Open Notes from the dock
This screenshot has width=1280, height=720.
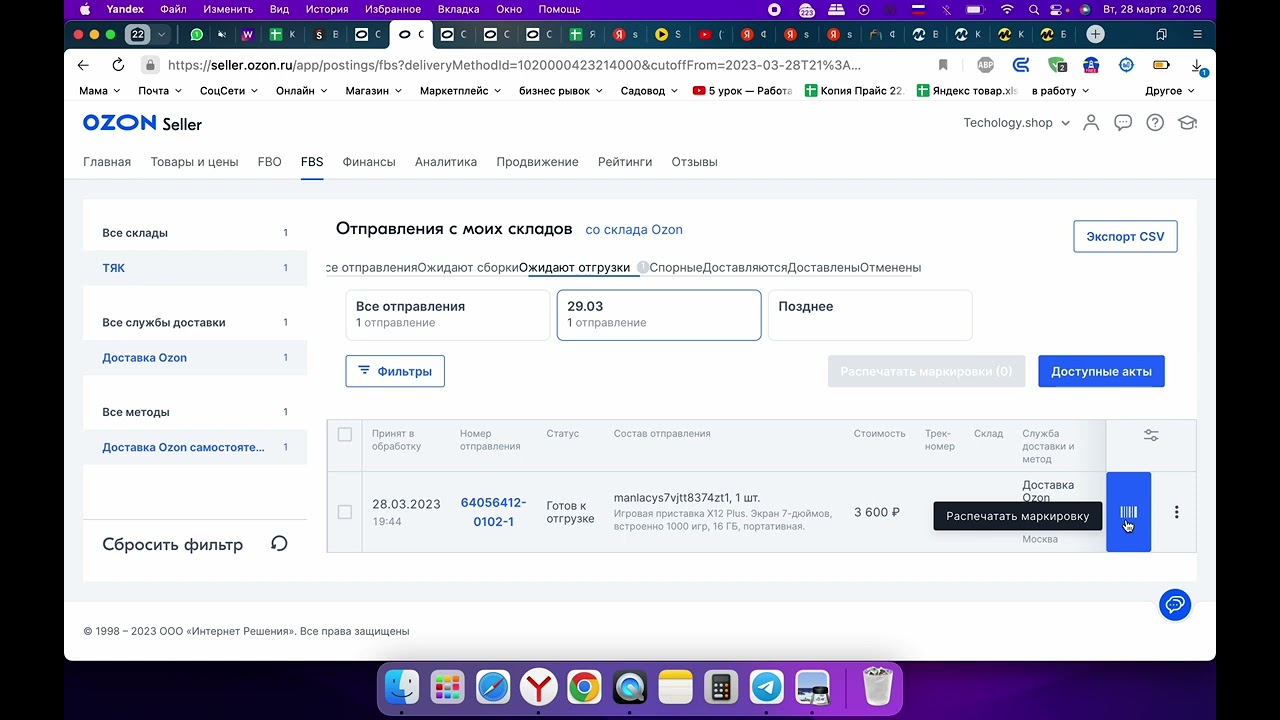676,688
